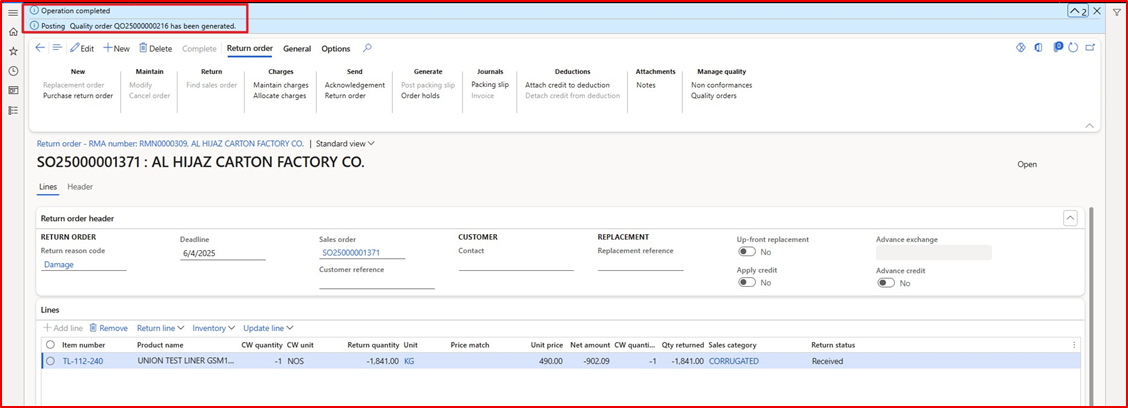Click the Deadline date field
Image resolution: width=1128 pixels, height=408 pixels.
222,253
